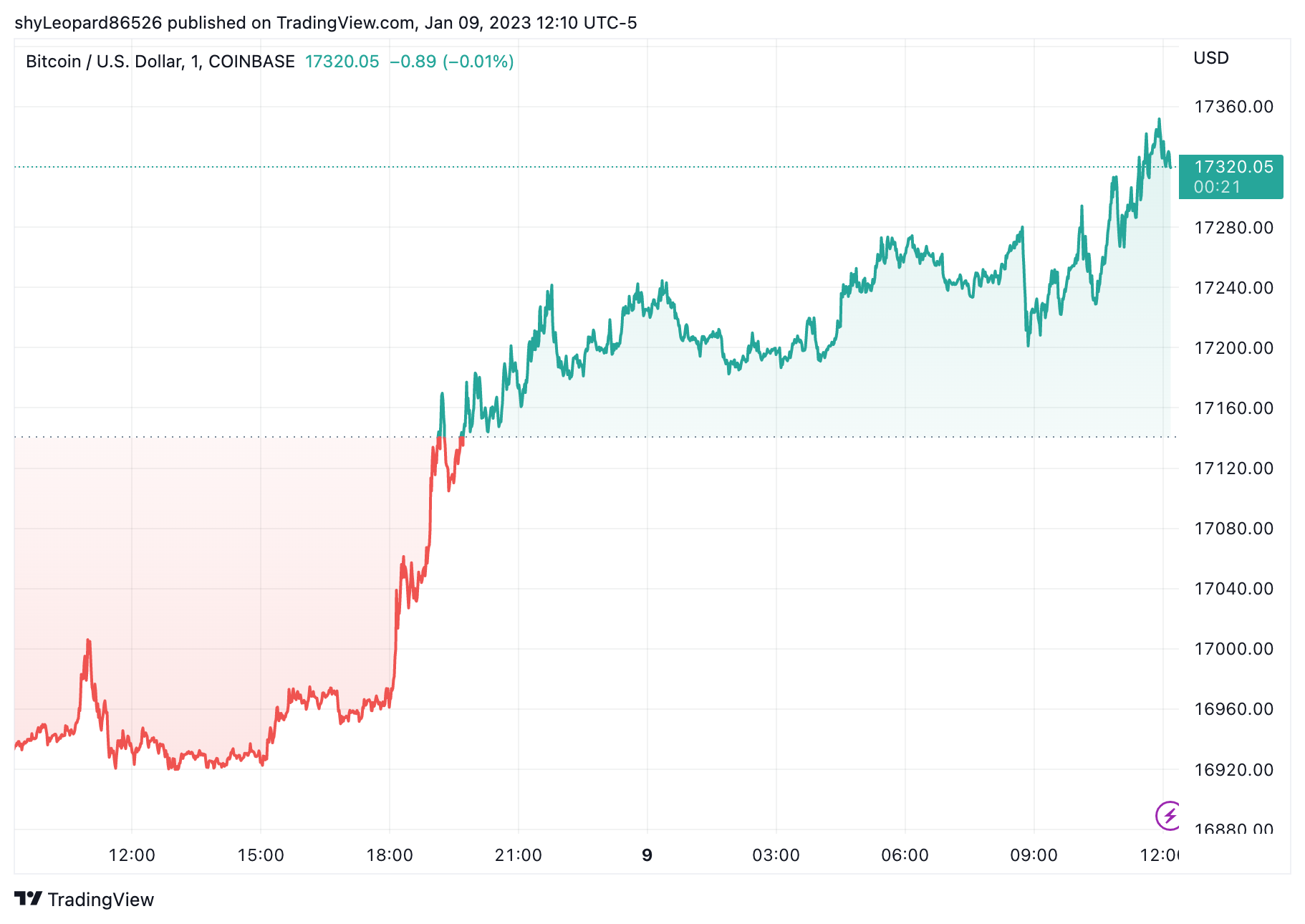Click the USD currency label
This screenshot has height=924, width=1305.
(1210, 58)
